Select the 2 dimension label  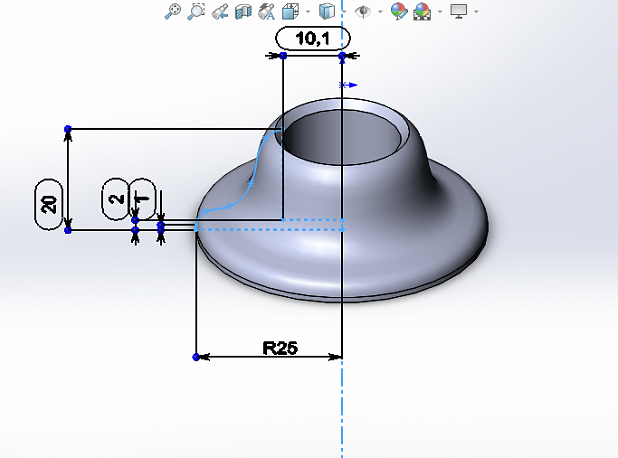tap(115, 199)
